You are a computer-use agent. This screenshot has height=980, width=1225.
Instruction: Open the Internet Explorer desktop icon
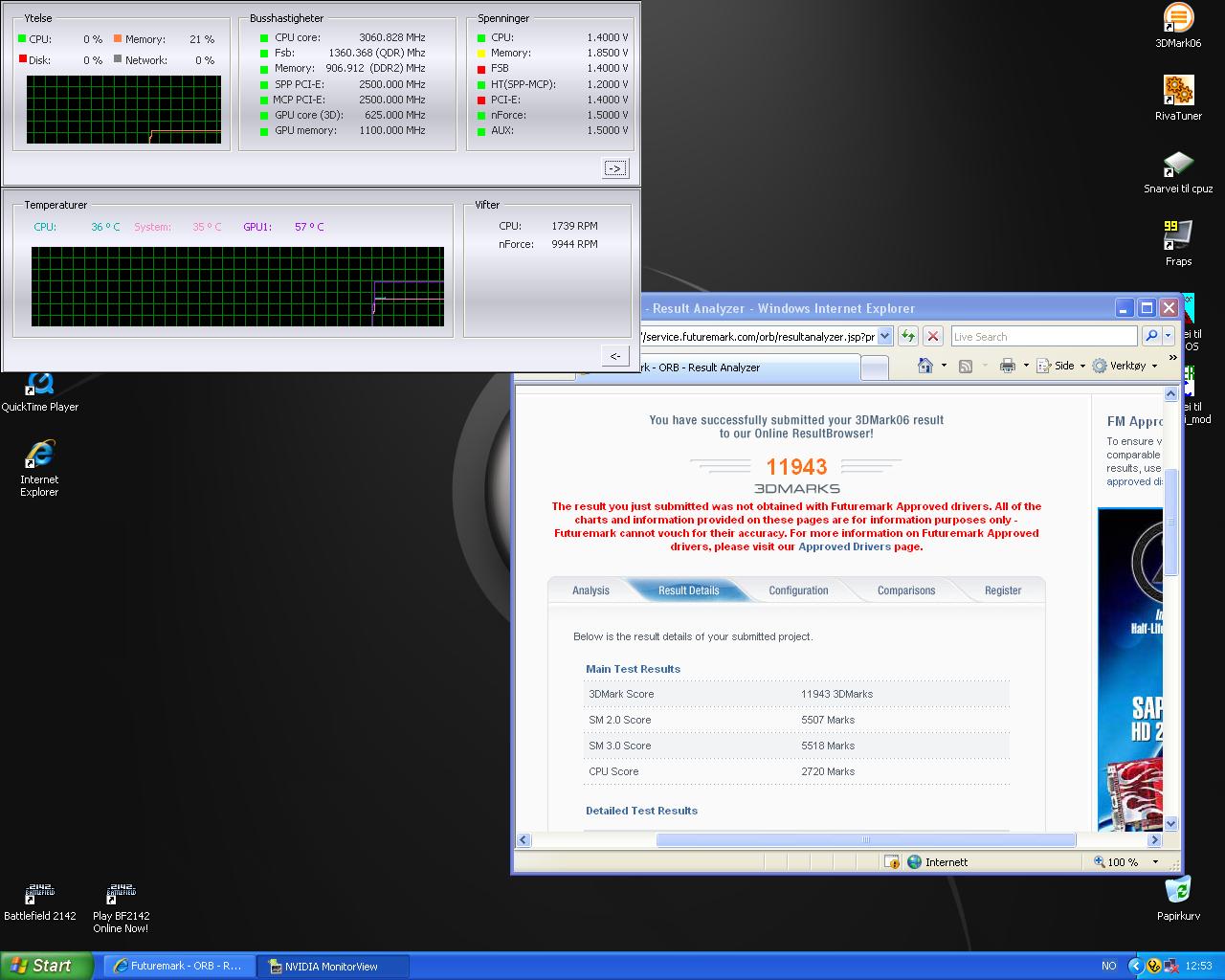click(39, 468)
